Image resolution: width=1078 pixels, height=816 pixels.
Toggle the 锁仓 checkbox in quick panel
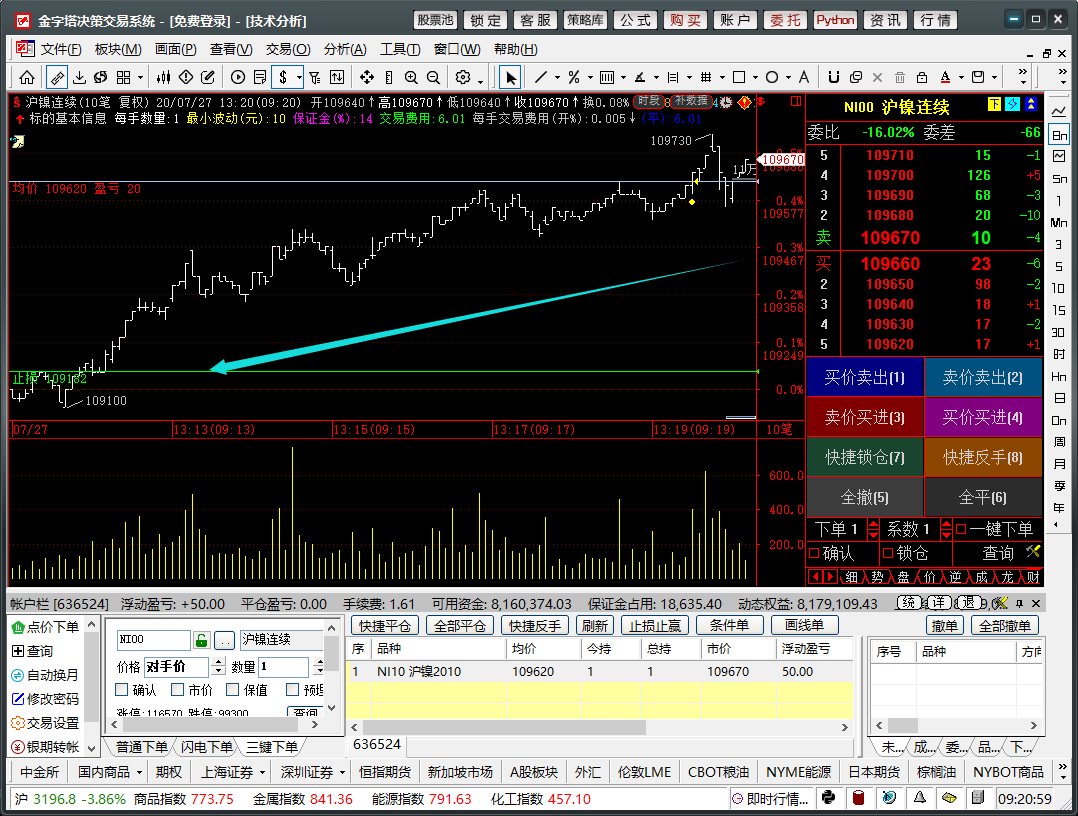tap(888, 553)
